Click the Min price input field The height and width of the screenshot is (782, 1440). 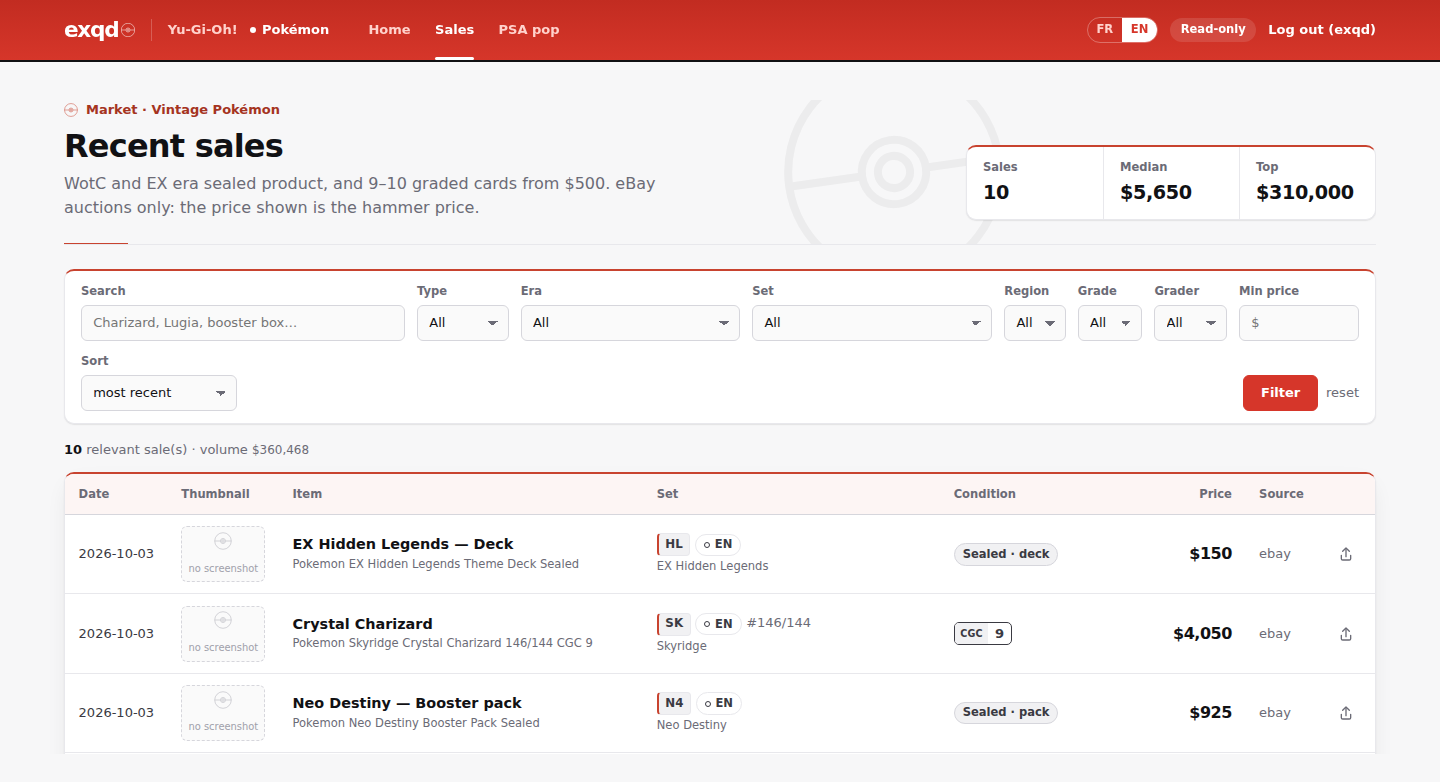click(x=1299, y=323)
